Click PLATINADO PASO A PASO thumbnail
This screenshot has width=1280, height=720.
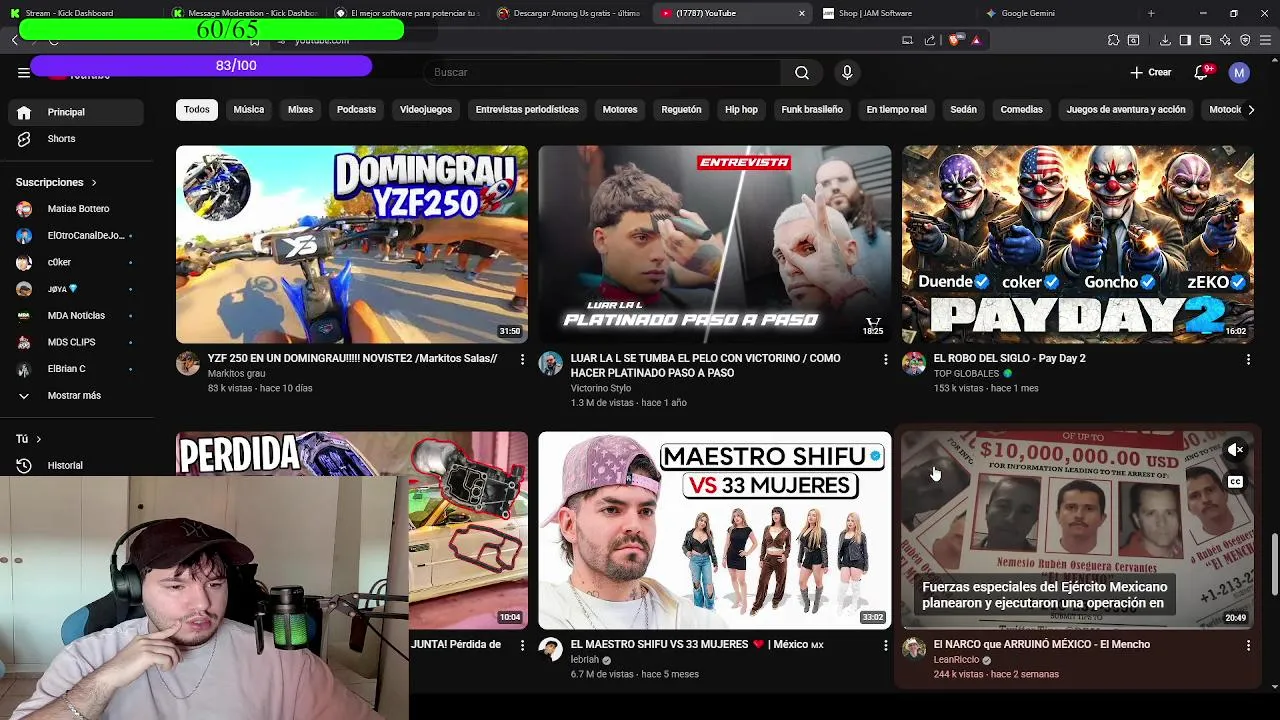[x=715, y=245]
